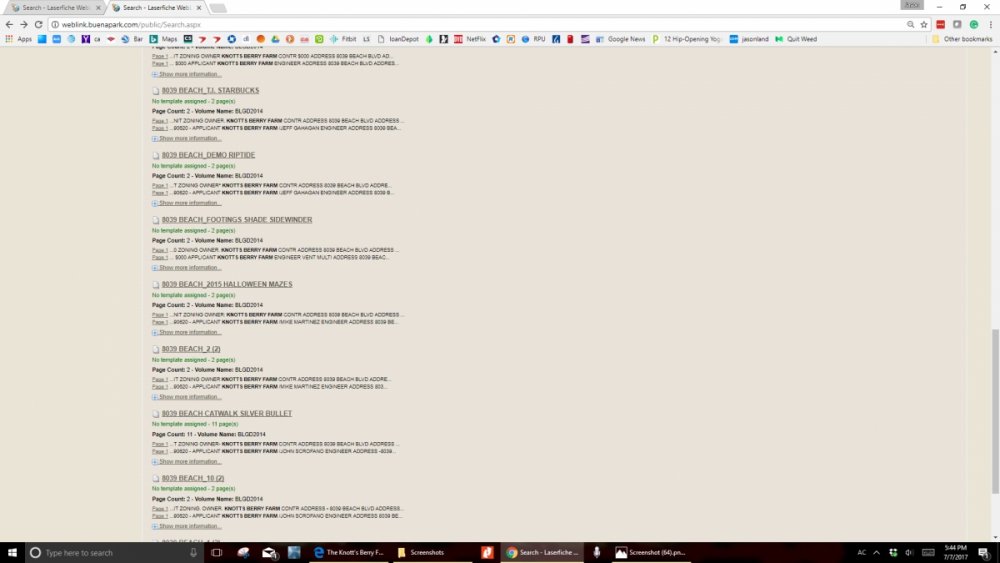Open the loanDepot bookmark
The width and height of the screenshot is (1000, 563).
399,39
